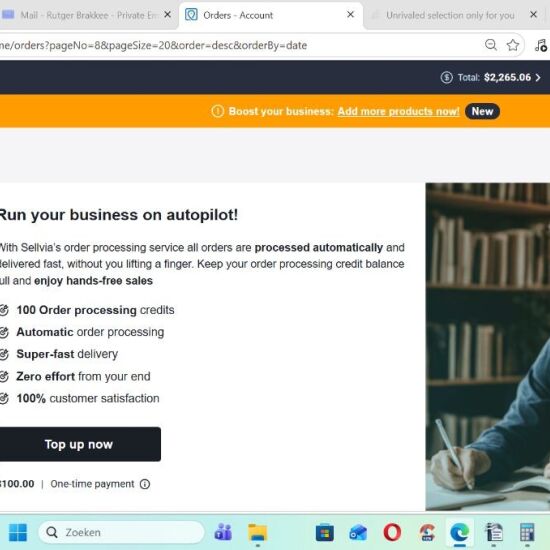The image size is (550, 550).
Task: Open File Explorer from the taskbar
Action: (x=258, y=532)
